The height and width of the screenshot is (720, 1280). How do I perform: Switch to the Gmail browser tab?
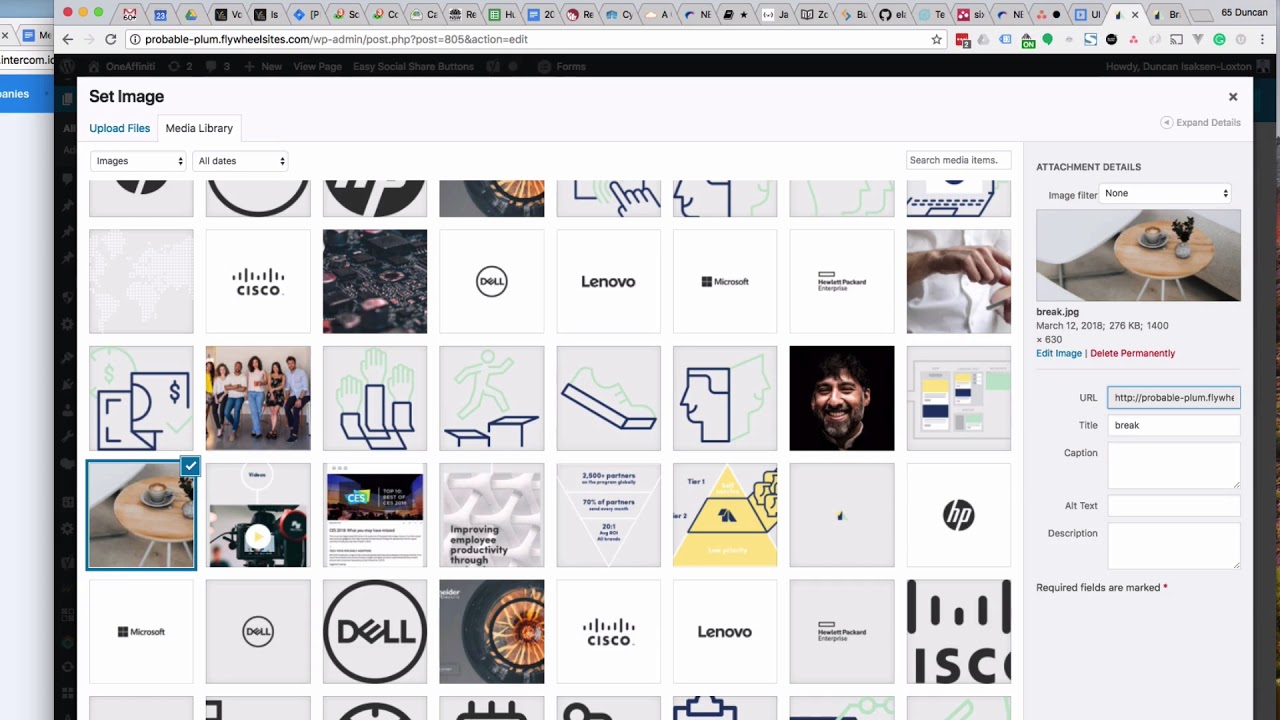[x=130, y=15]
